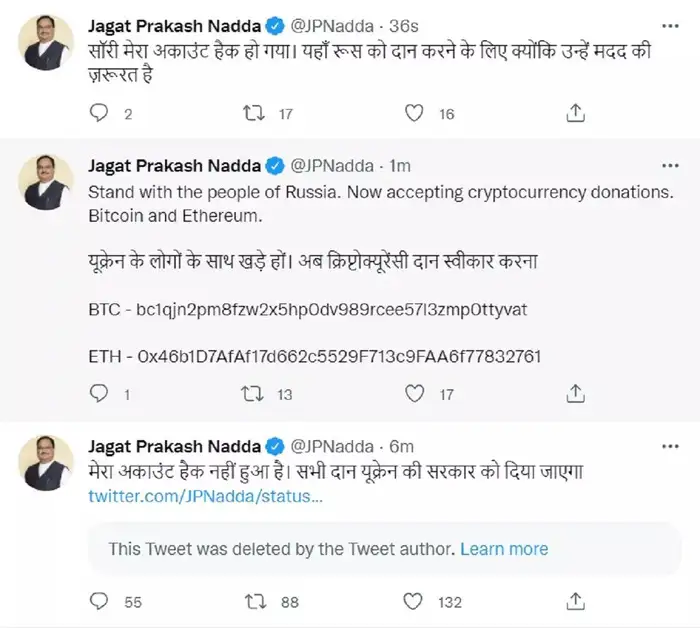Reply to the tweet posted 36s ago

pos(98,114)
